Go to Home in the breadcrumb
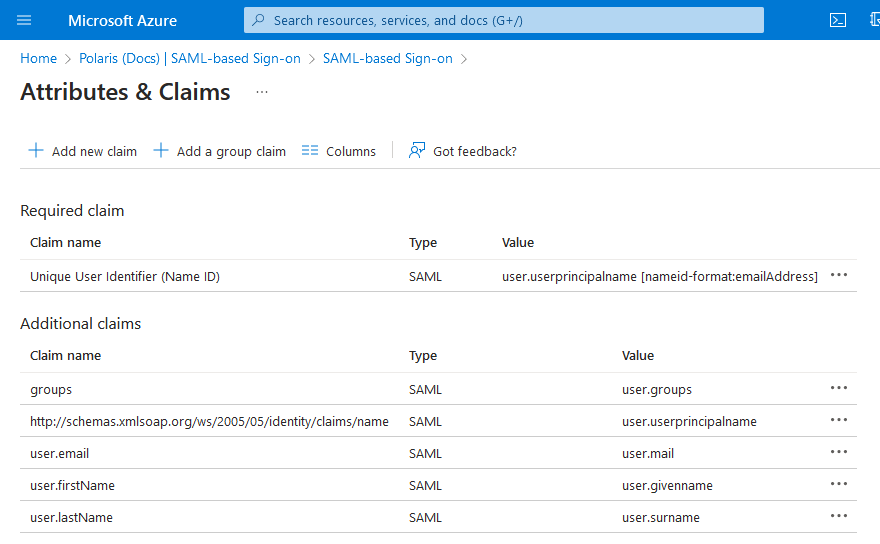The image size is (880, 544). coord(38,58)
